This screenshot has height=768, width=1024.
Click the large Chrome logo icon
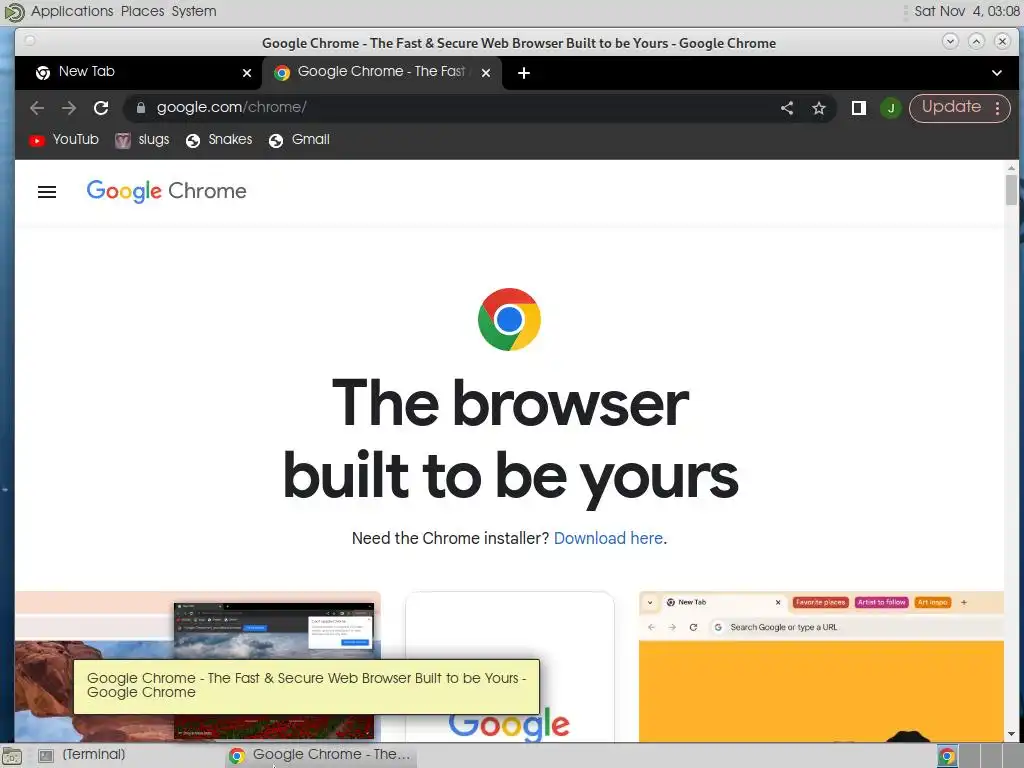click(509, 319)
